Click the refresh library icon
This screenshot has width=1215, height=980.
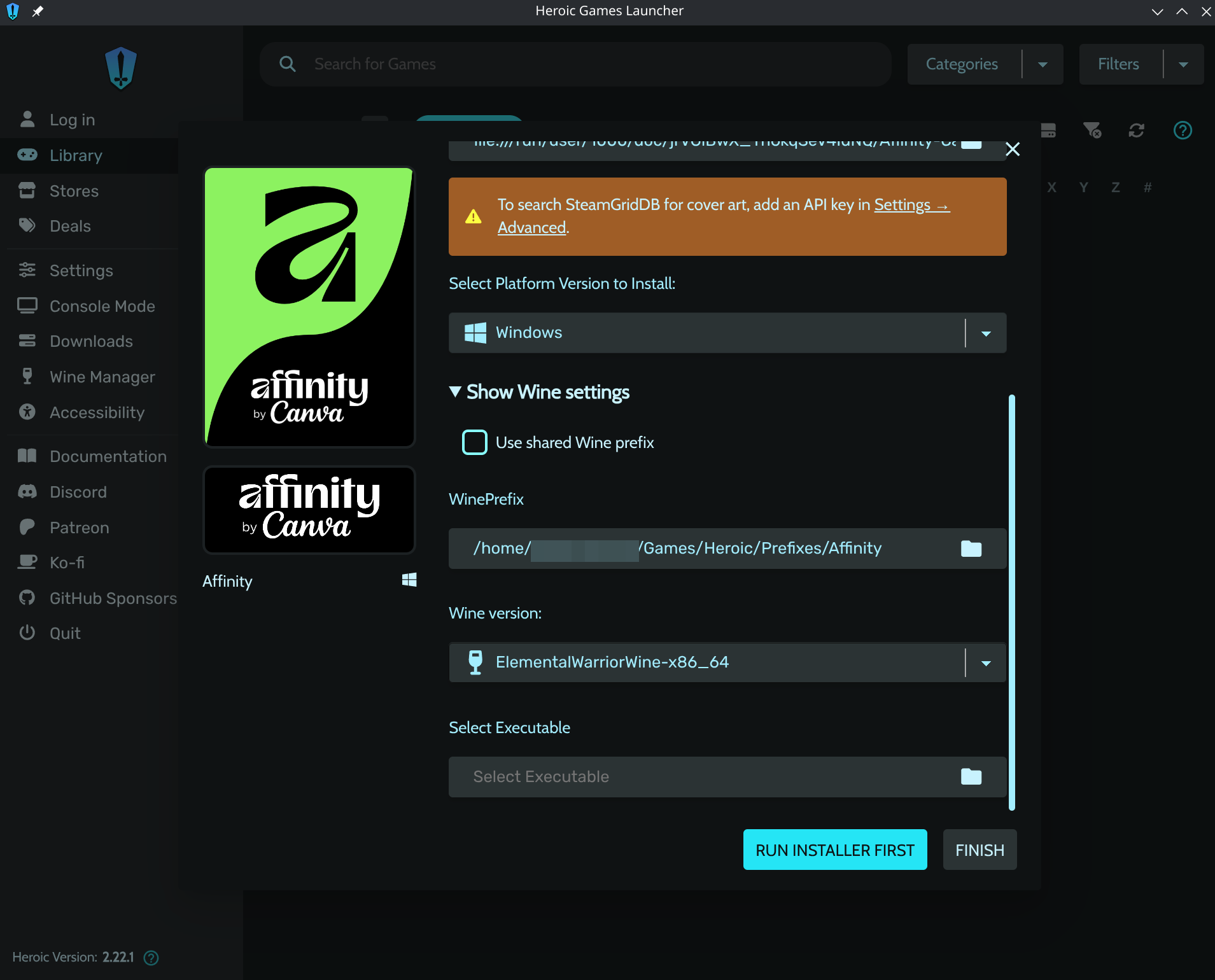pyautogui.click(x=1137, y=130)
